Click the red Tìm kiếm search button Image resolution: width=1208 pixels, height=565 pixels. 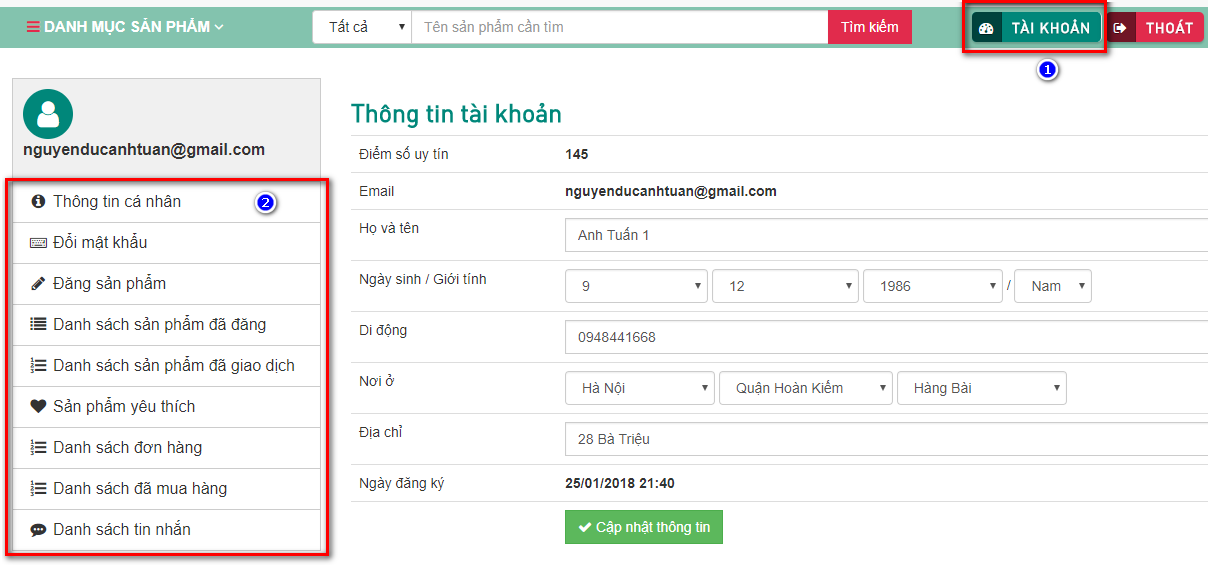click(869, 27)
